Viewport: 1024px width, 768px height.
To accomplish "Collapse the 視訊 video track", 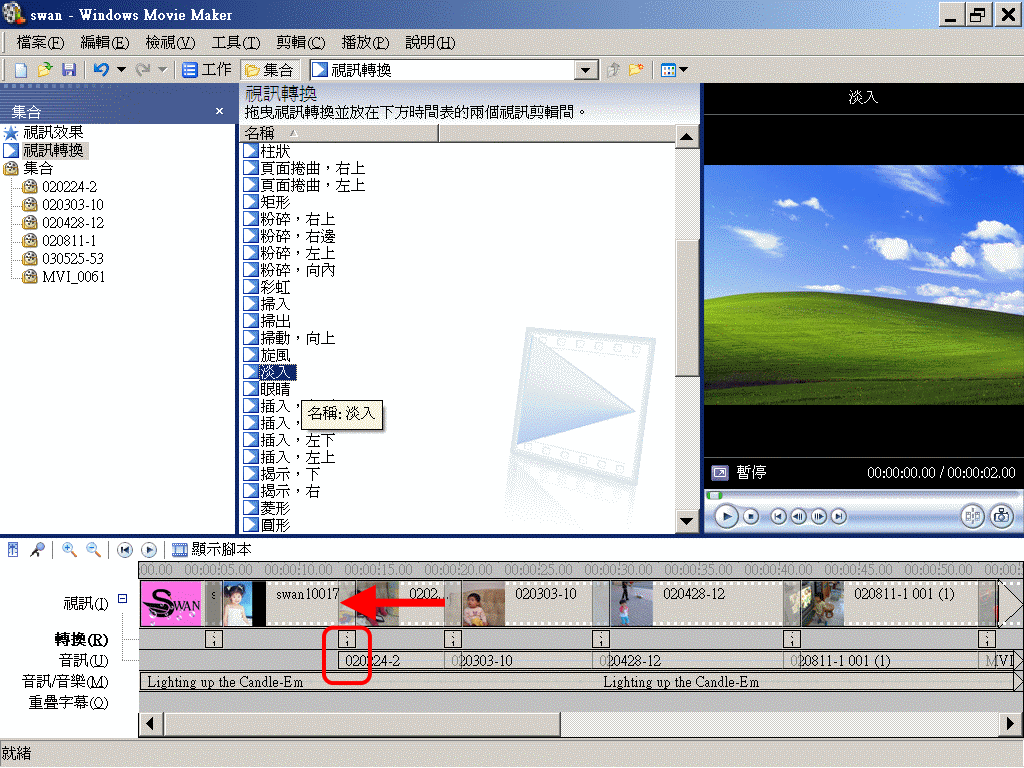I will point(122,596).
